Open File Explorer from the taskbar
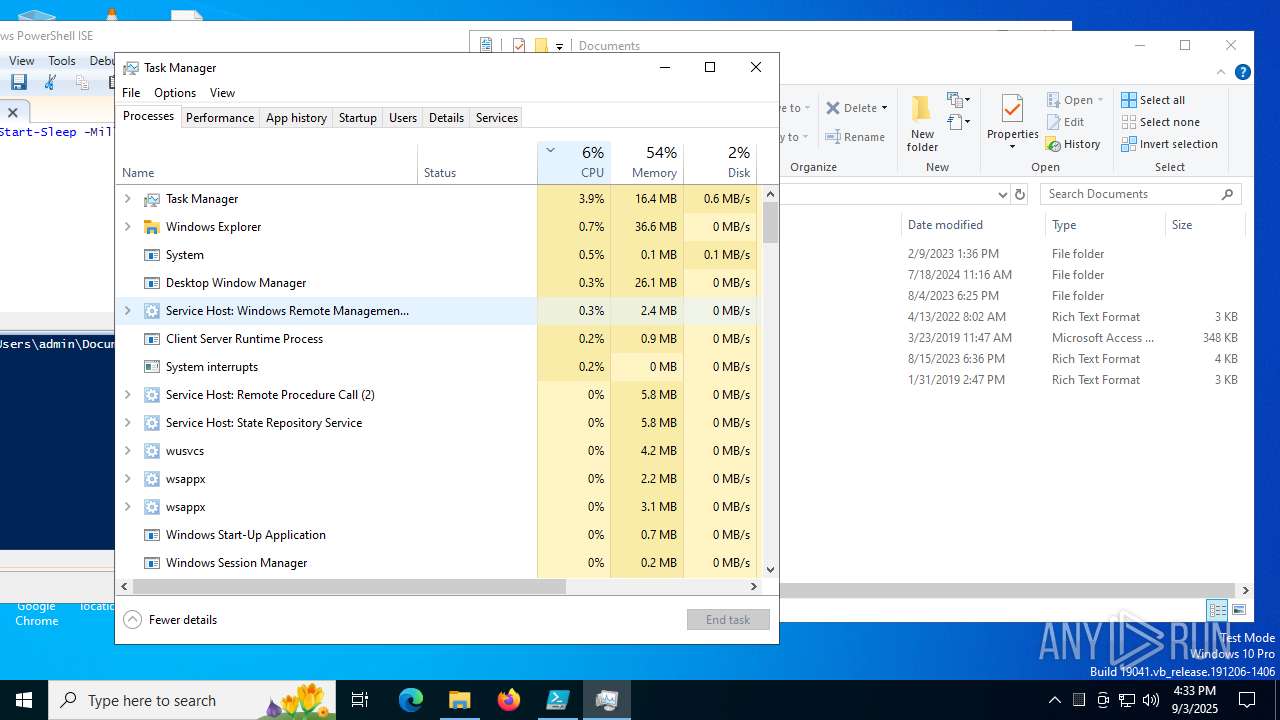The image size is (1280, 720). 460,700
